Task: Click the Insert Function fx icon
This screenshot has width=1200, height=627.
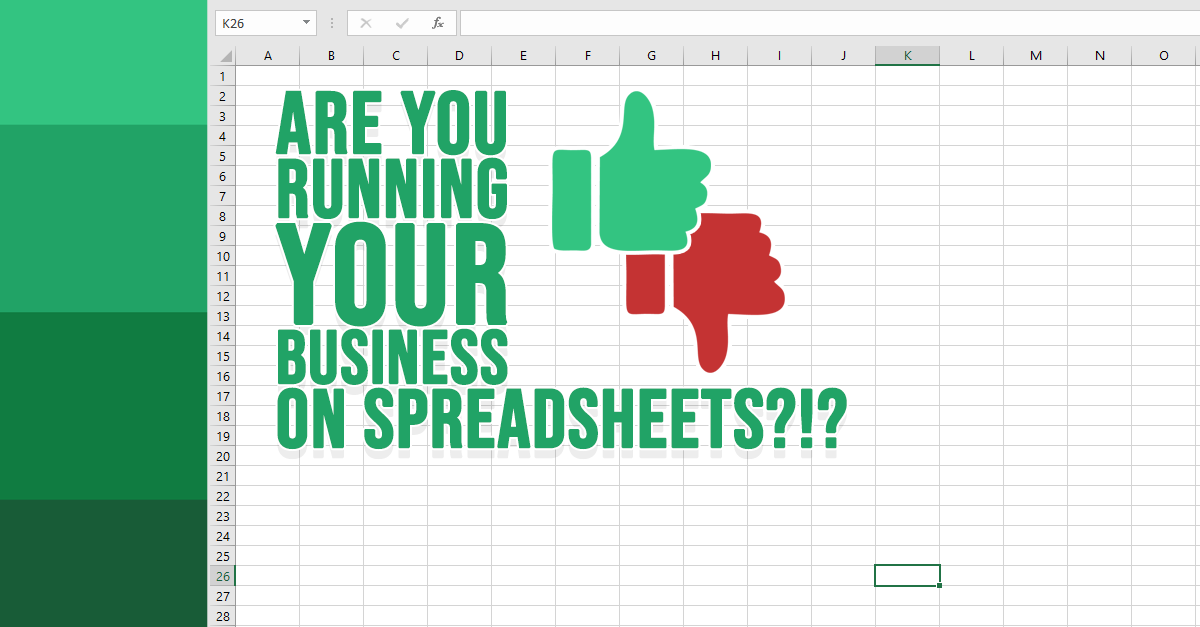Action: [437, 23]
